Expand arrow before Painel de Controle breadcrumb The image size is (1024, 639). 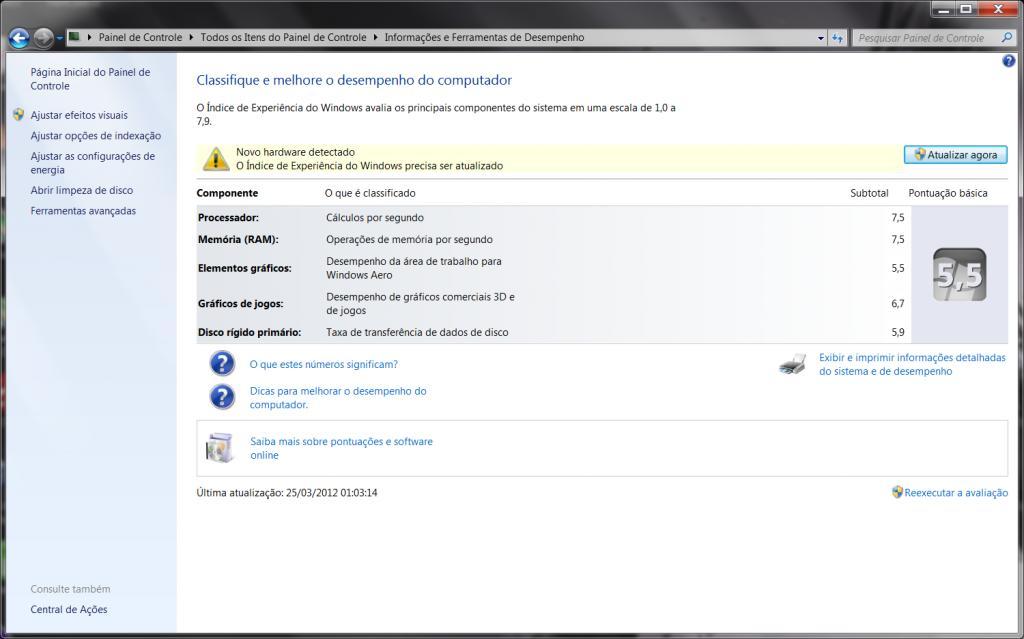(x=89, y=37)
